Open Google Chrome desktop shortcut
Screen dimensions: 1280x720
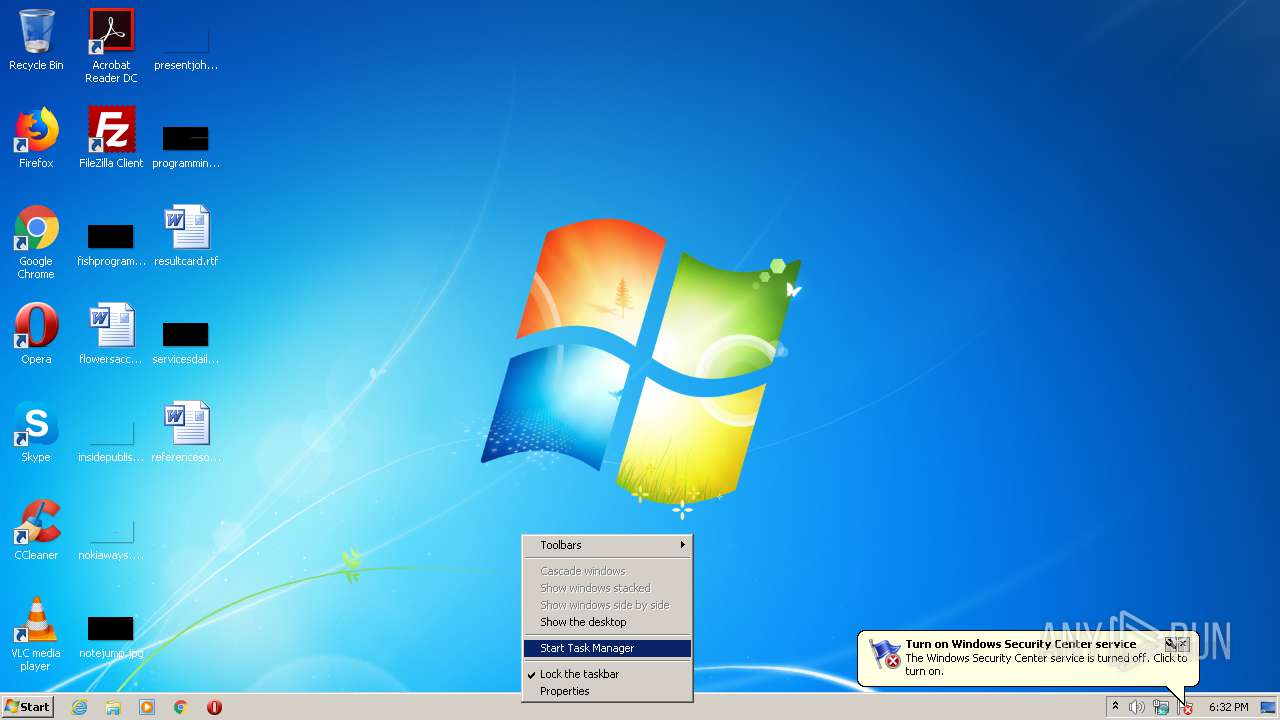[36, 242]
